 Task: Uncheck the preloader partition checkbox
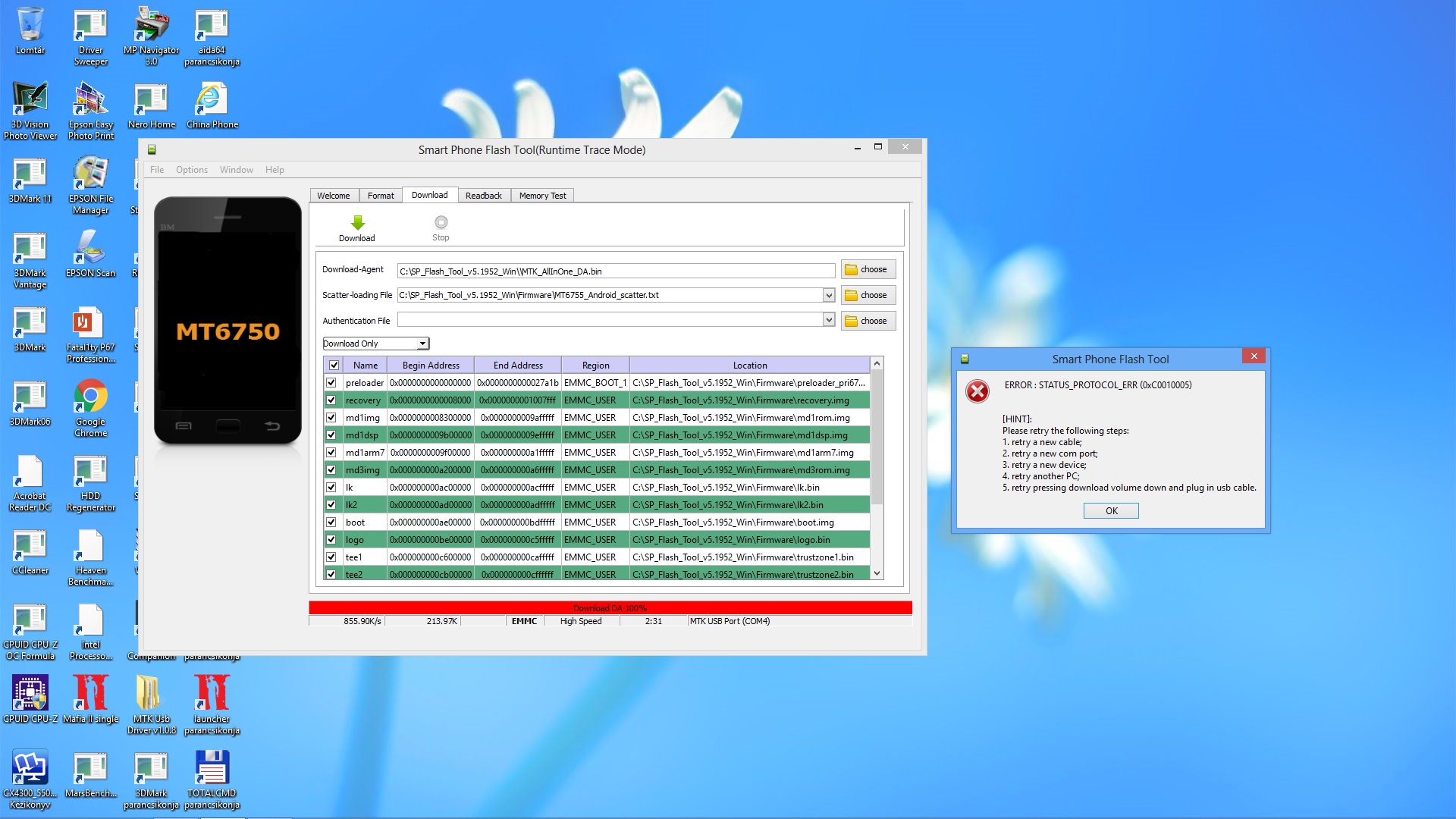coord(331,383)
